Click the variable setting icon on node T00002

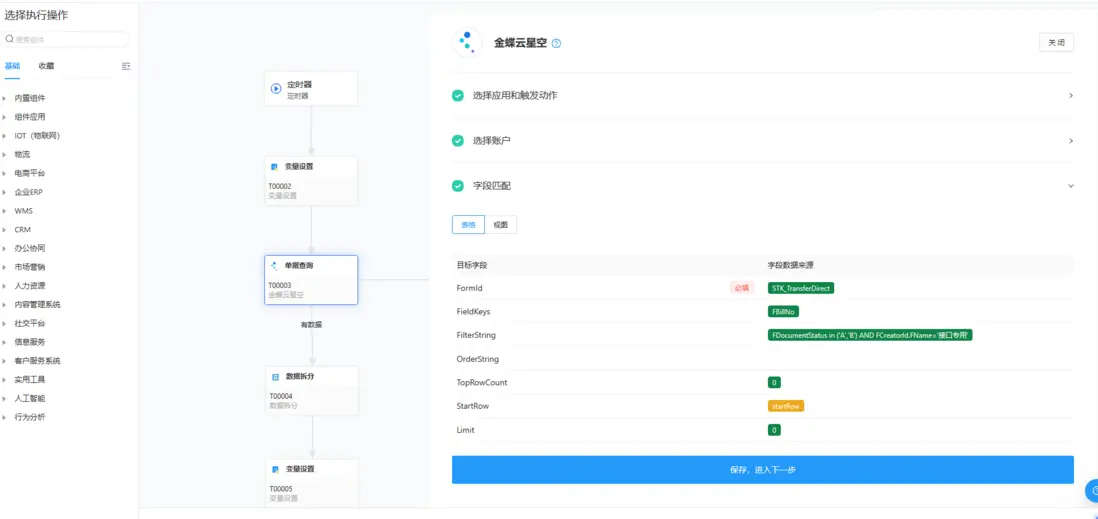click(x=274, y=167)
